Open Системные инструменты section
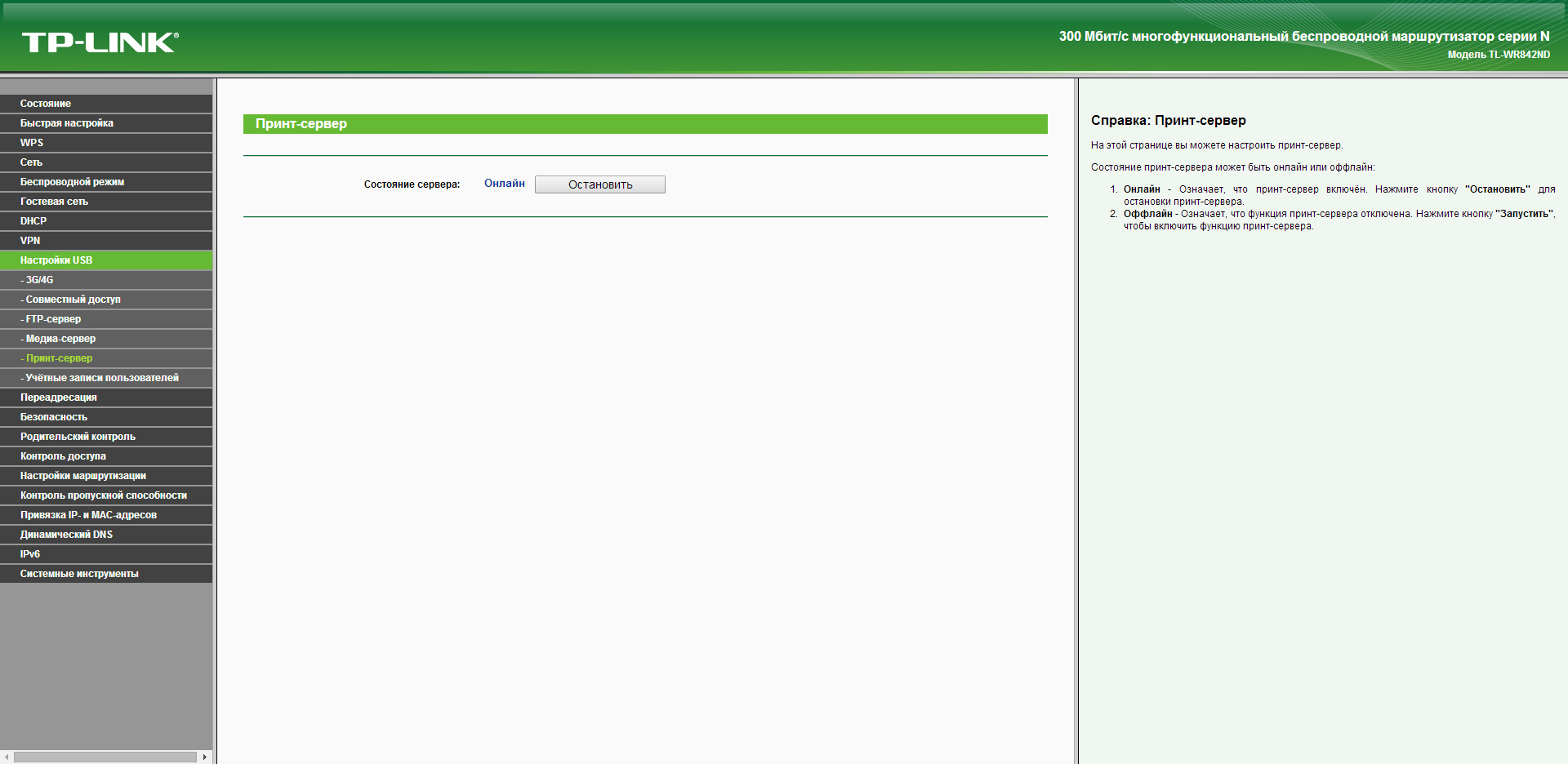 point(106,574)
